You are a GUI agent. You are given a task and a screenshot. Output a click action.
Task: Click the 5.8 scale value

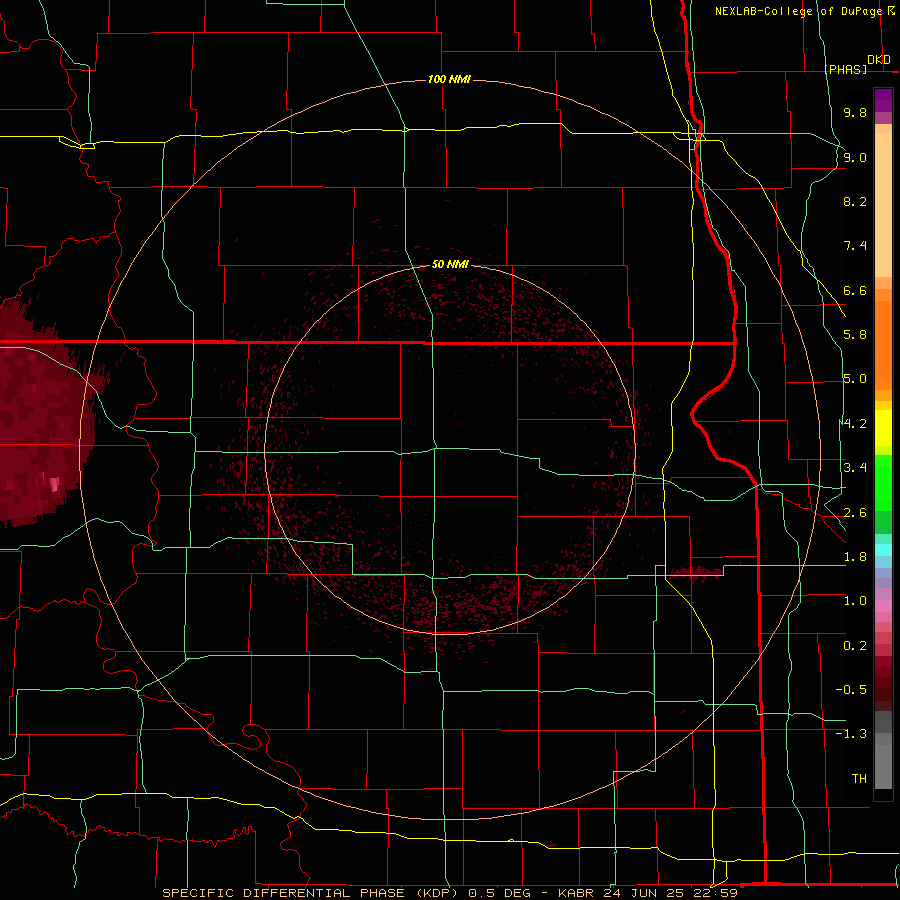click(855, 335)
